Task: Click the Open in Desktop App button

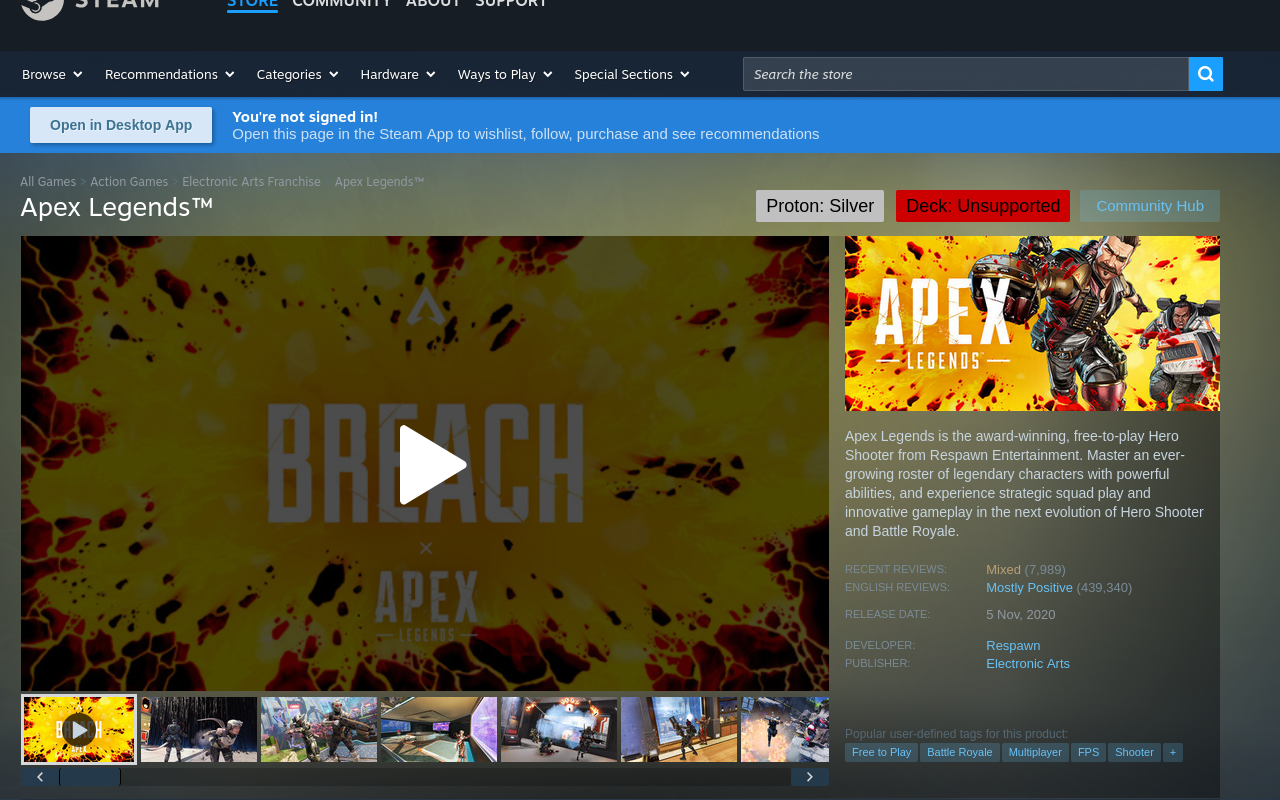Action: pos(121,125)
